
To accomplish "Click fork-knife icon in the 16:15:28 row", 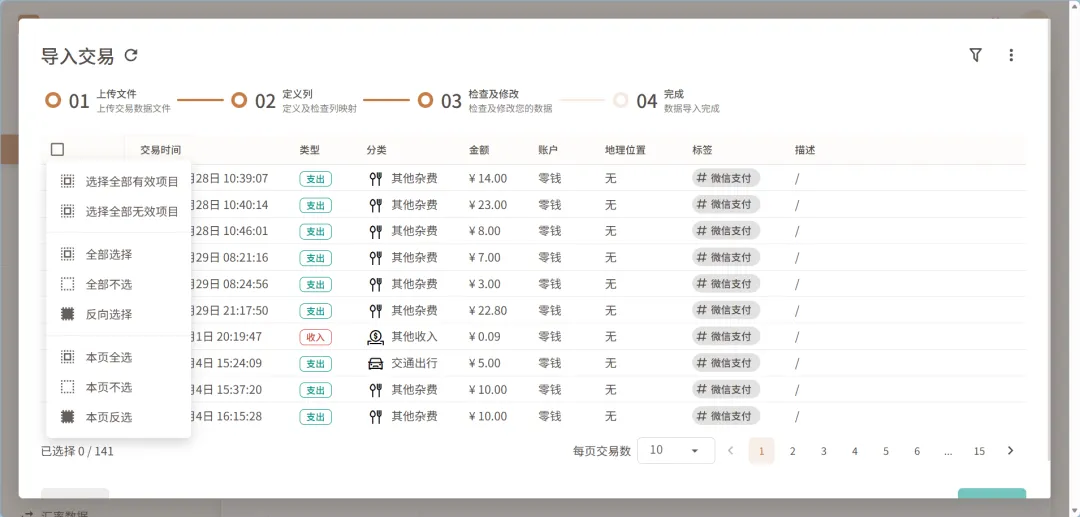I will coord(375,416).
